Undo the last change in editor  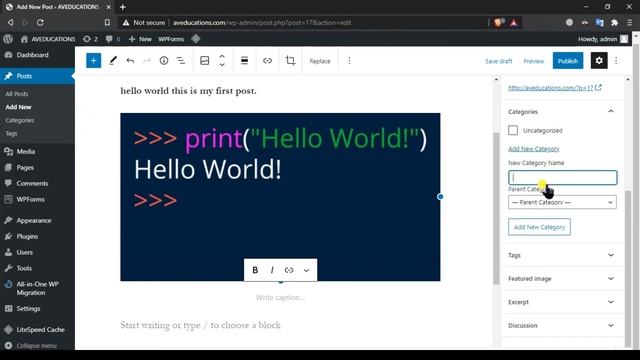point(130,61)
